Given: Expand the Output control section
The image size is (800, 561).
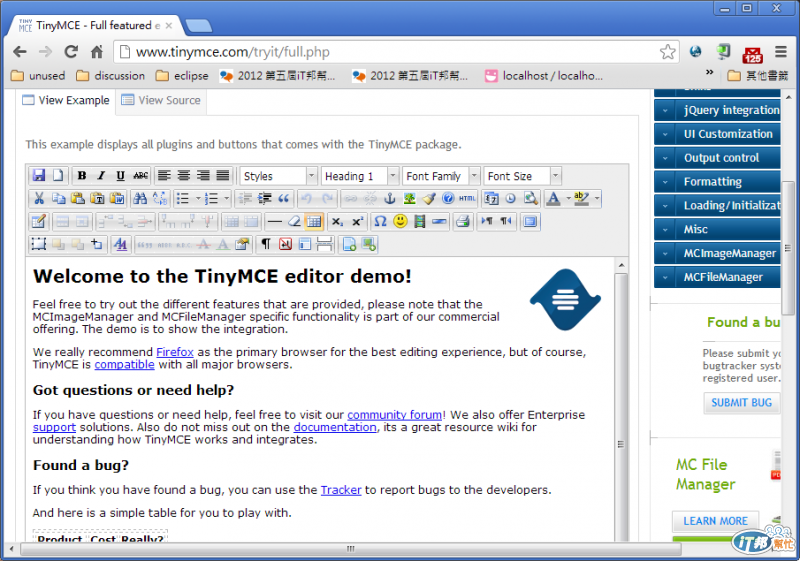Looking at the screenshot, I should tap(717, 158).
